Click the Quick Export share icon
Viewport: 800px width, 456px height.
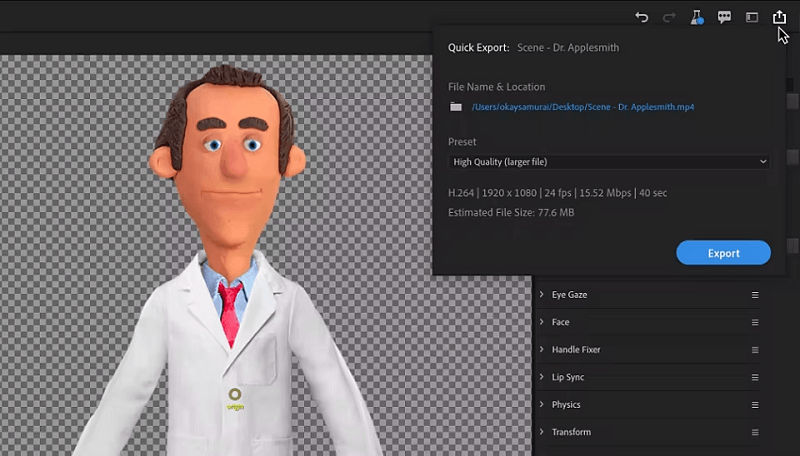(x=779, y=17)
